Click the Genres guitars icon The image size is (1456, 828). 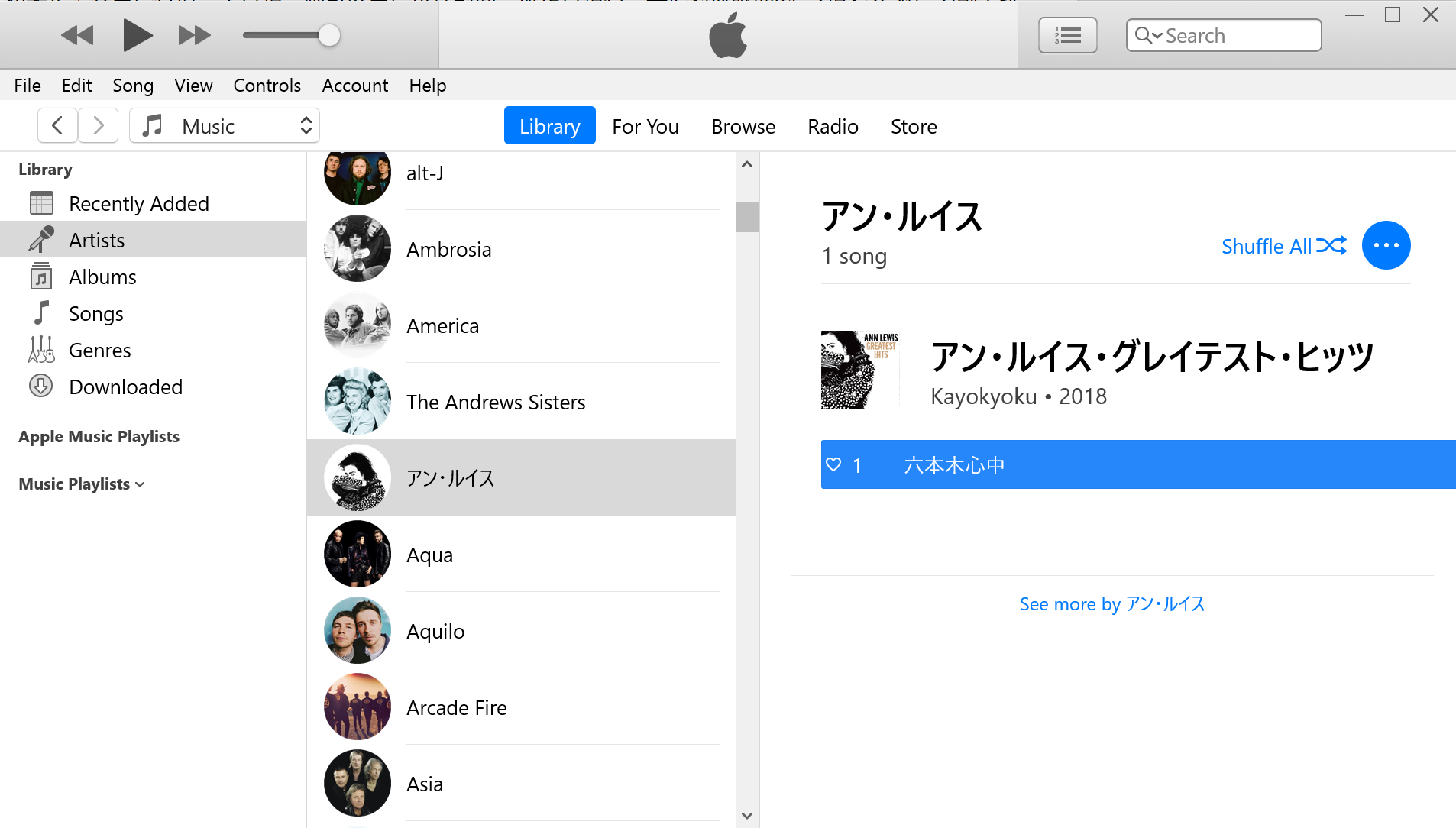[41, 350]
